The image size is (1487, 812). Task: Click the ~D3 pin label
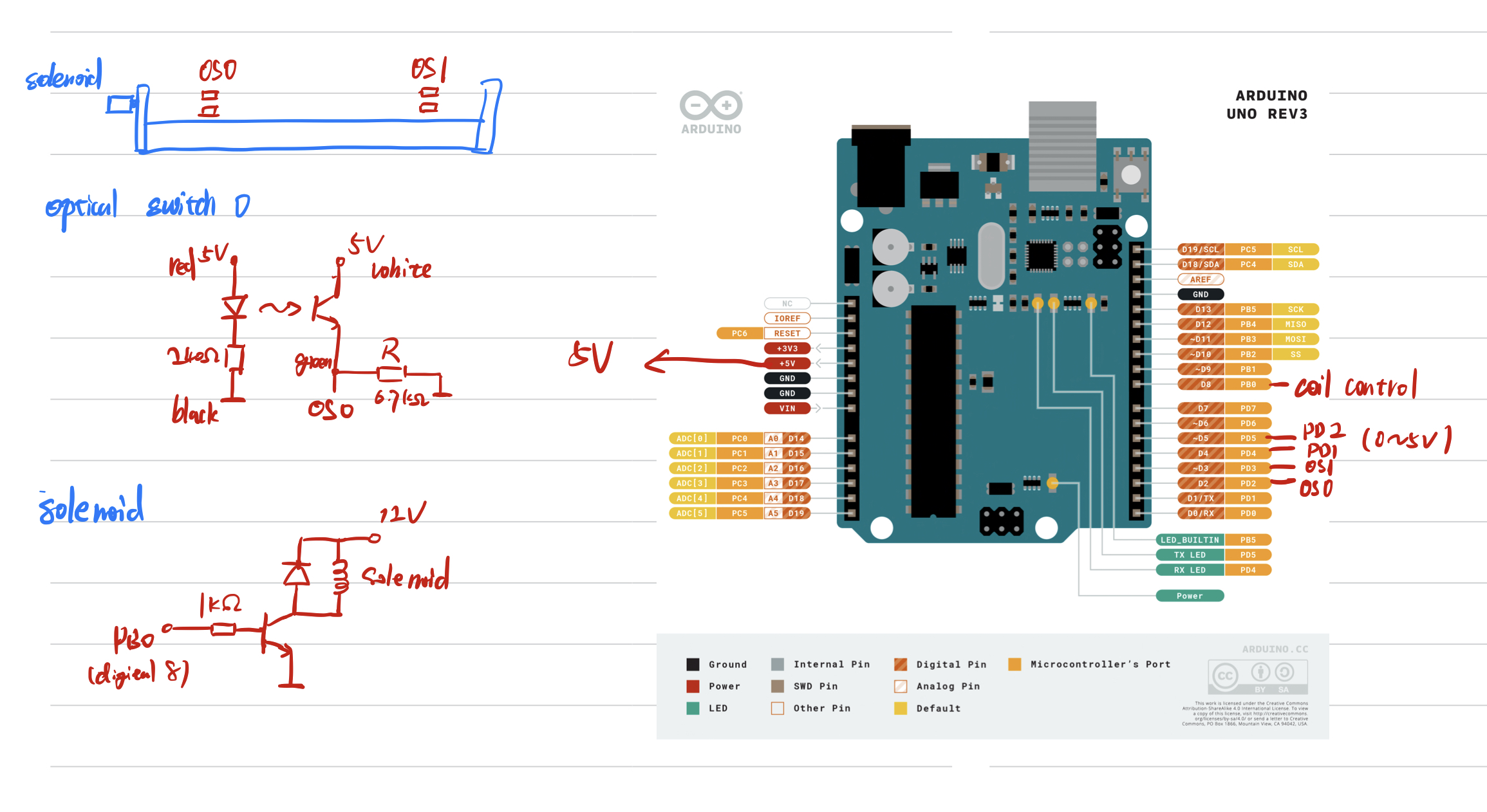tap(1201, 468)
